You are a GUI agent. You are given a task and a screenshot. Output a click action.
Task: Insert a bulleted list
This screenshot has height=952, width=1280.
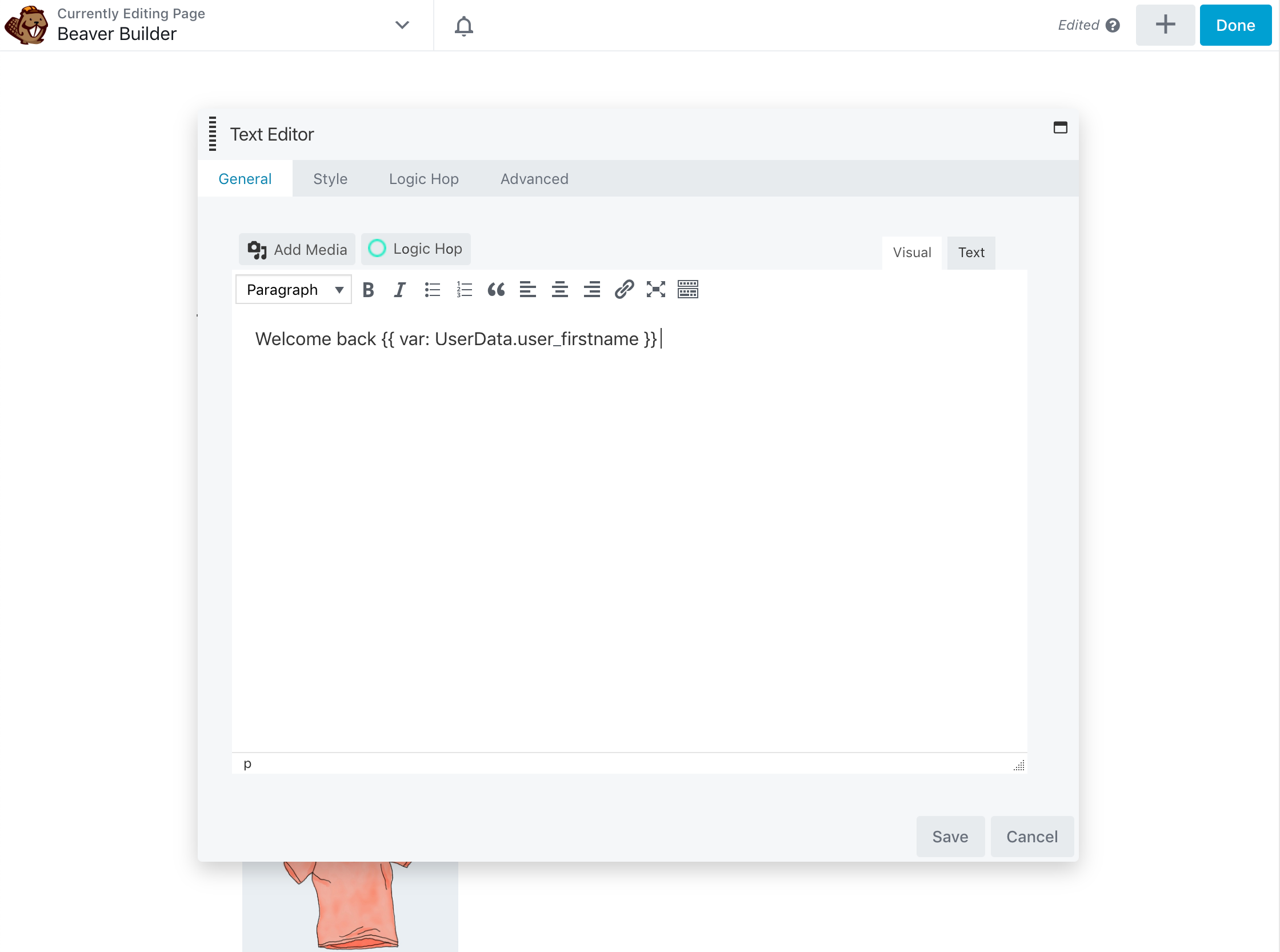tap(432, 289)
